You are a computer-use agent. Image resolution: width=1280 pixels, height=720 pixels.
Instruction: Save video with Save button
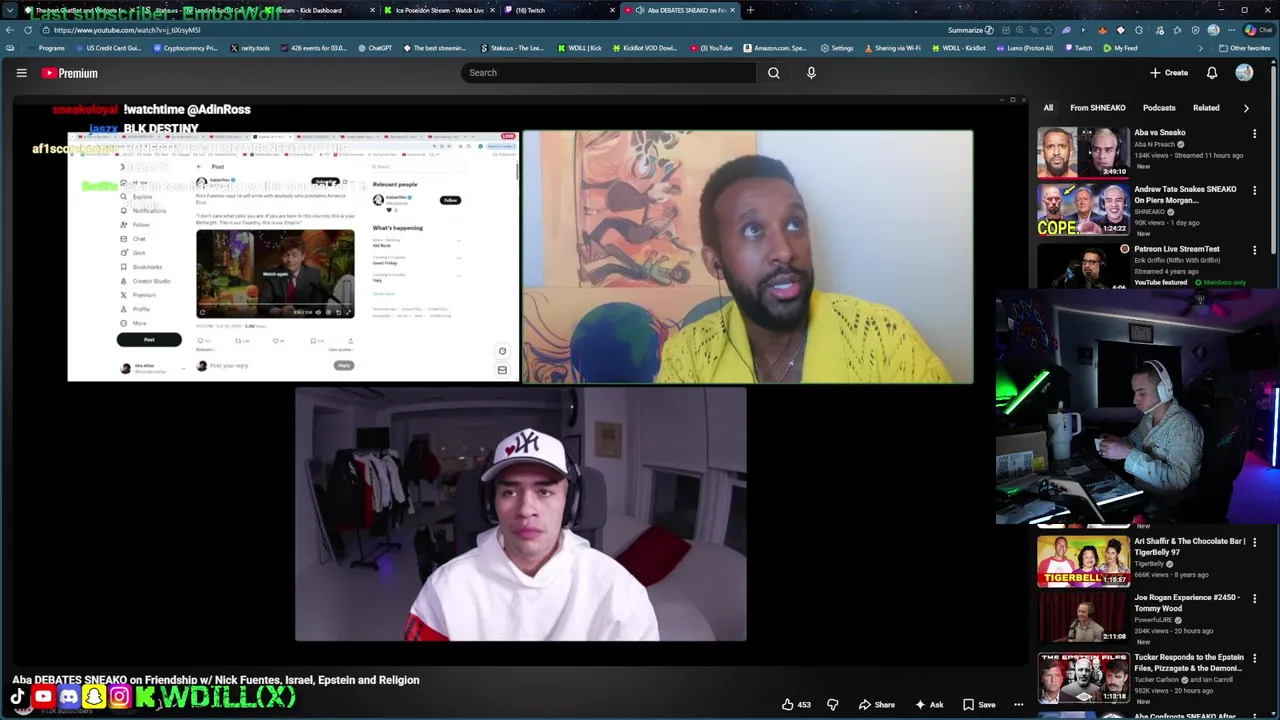(978, 705)
